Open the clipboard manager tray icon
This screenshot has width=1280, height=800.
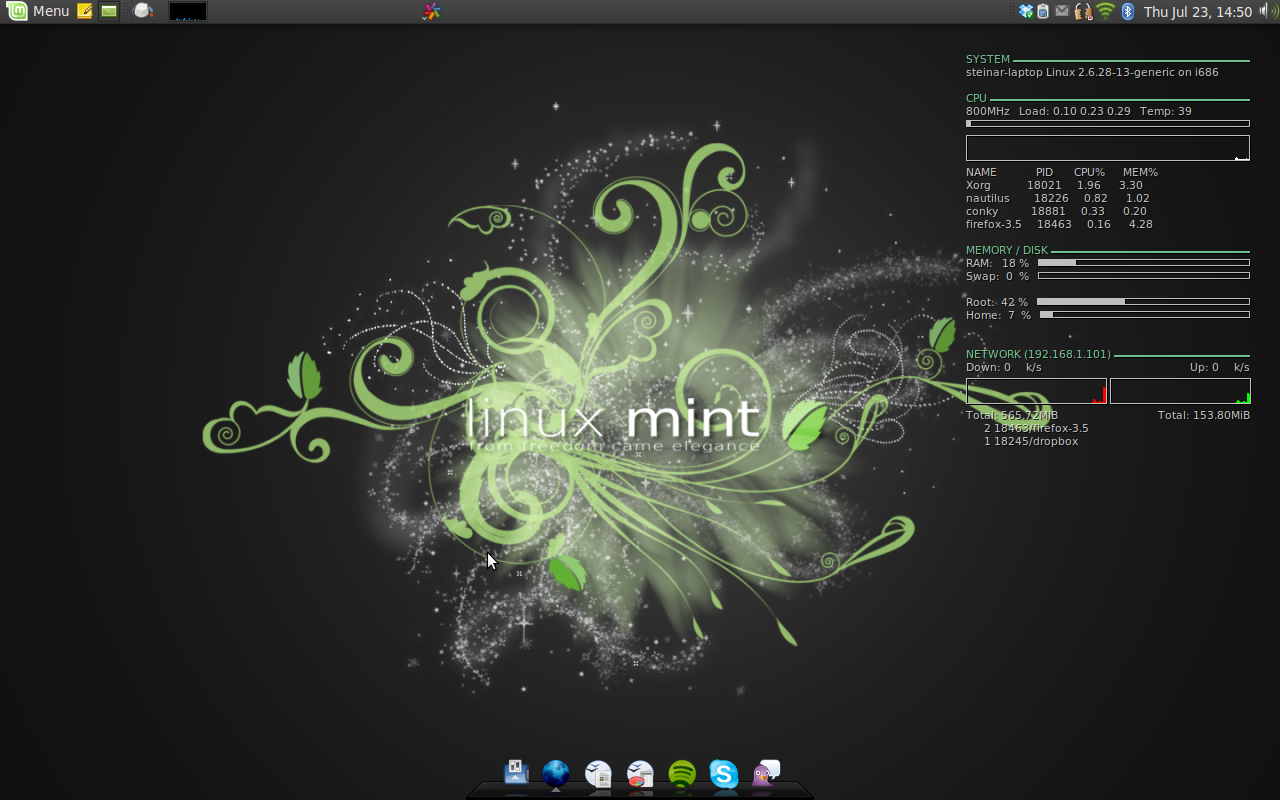(1043, 11)
